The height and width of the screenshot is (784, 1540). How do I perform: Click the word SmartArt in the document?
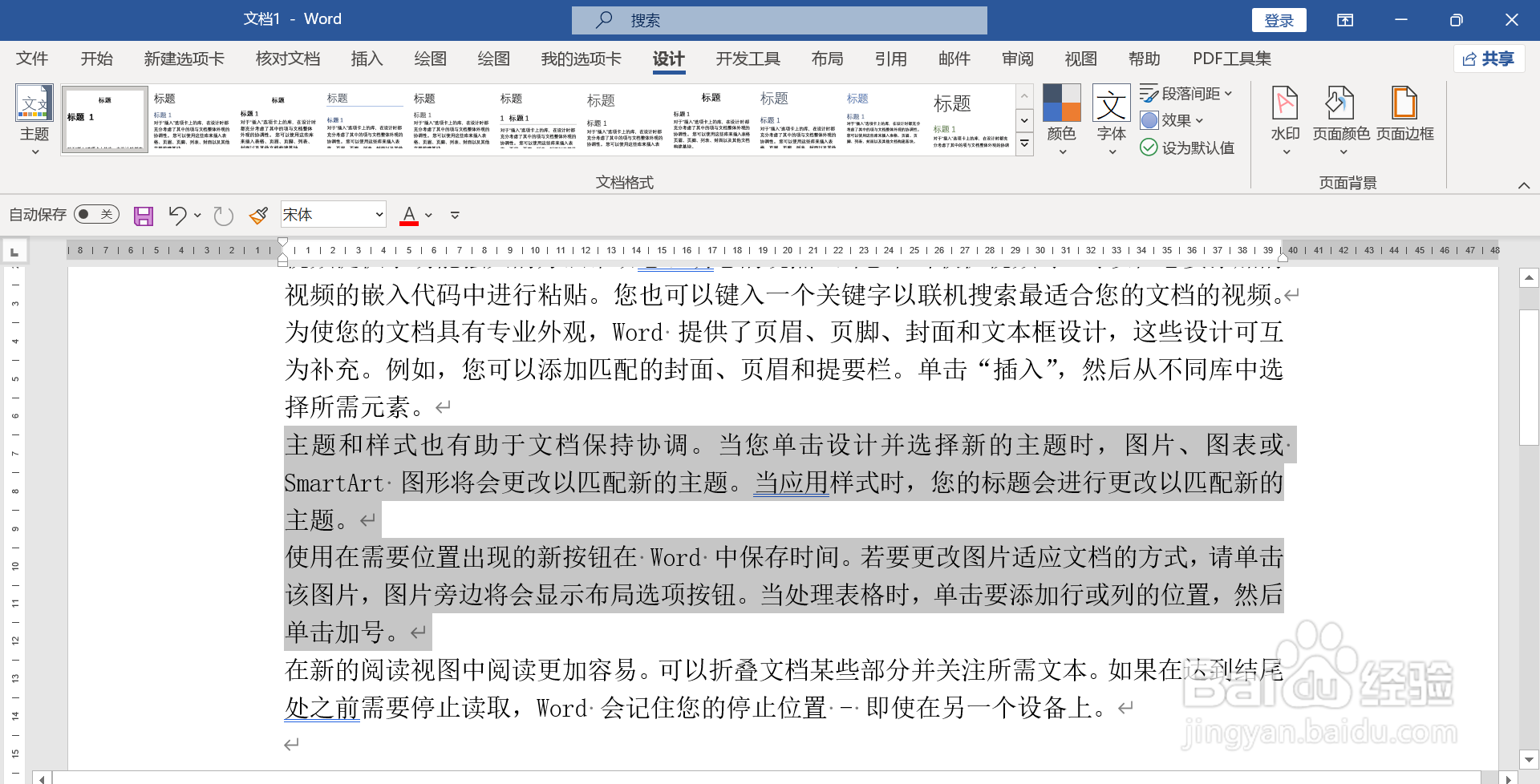(x=334, y=483)
